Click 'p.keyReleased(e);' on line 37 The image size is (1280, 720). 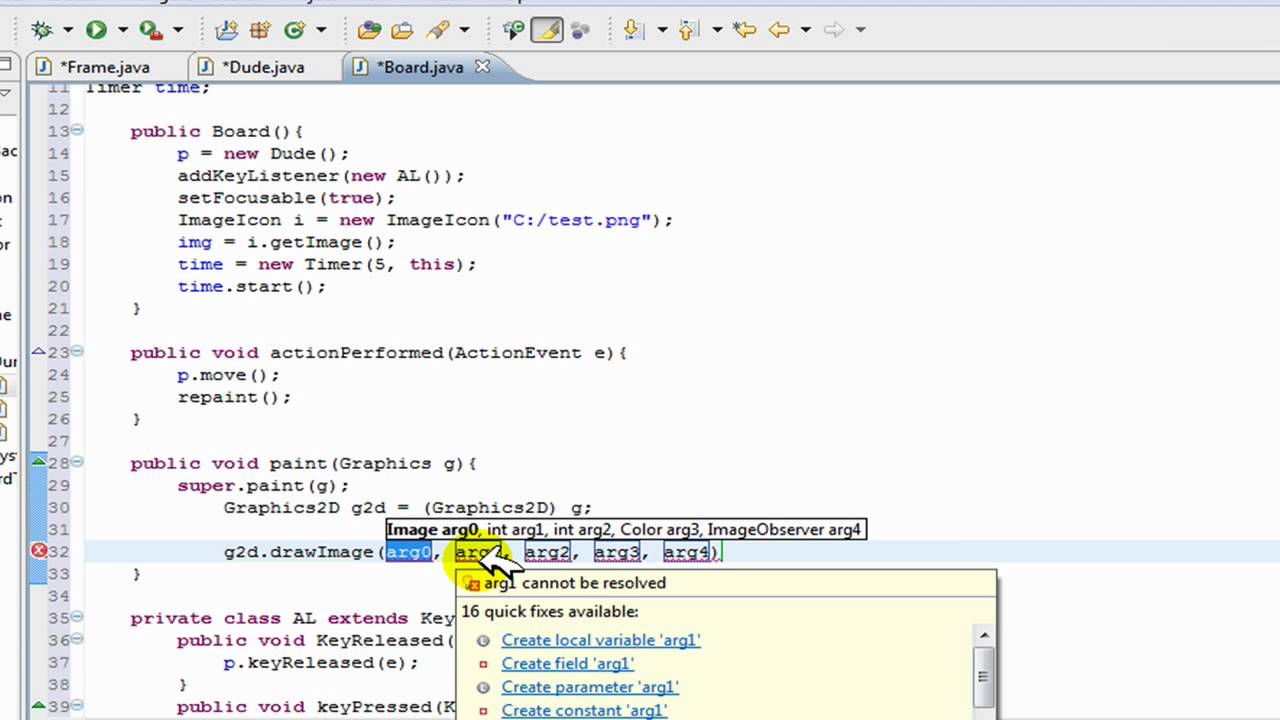pyautogui.click(x=321, y=663)
